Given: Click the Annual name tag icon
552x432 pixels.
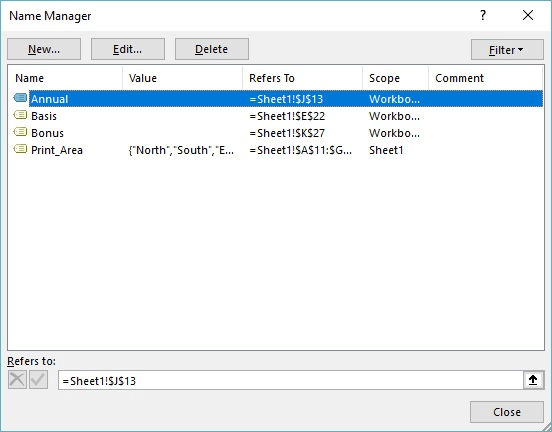Looking at the screenshot, I should coord(20,98).
